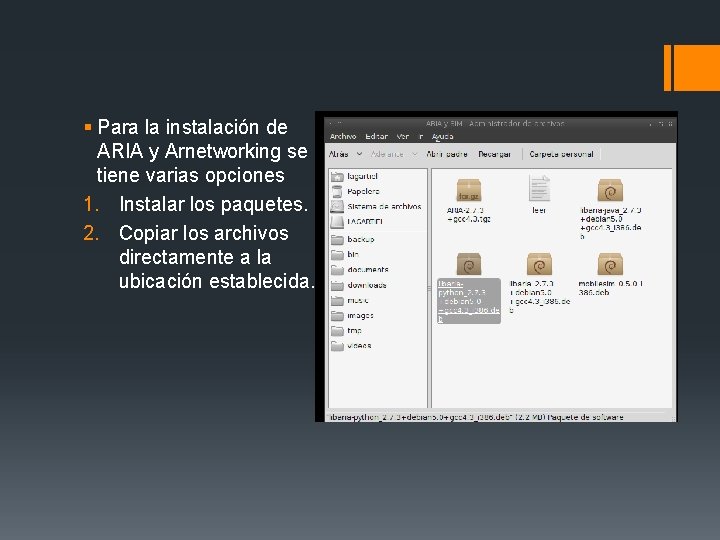Select the leer text document icon
The width and height of the screenshot is (720, 540).
(539, 188)
